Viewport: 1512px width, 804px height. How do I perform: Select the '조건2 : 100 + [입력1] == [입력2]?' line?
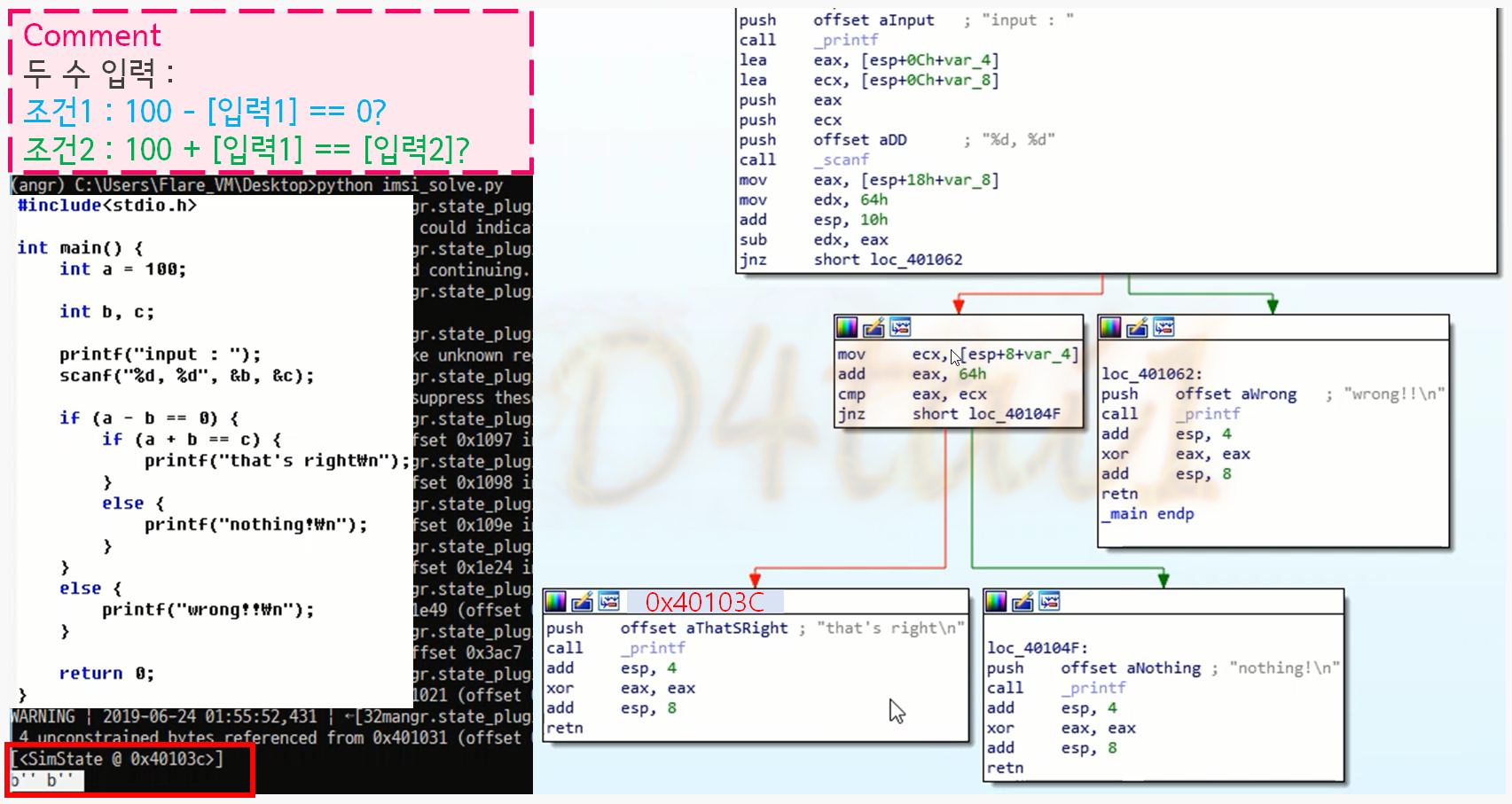(x=246, y=149)
